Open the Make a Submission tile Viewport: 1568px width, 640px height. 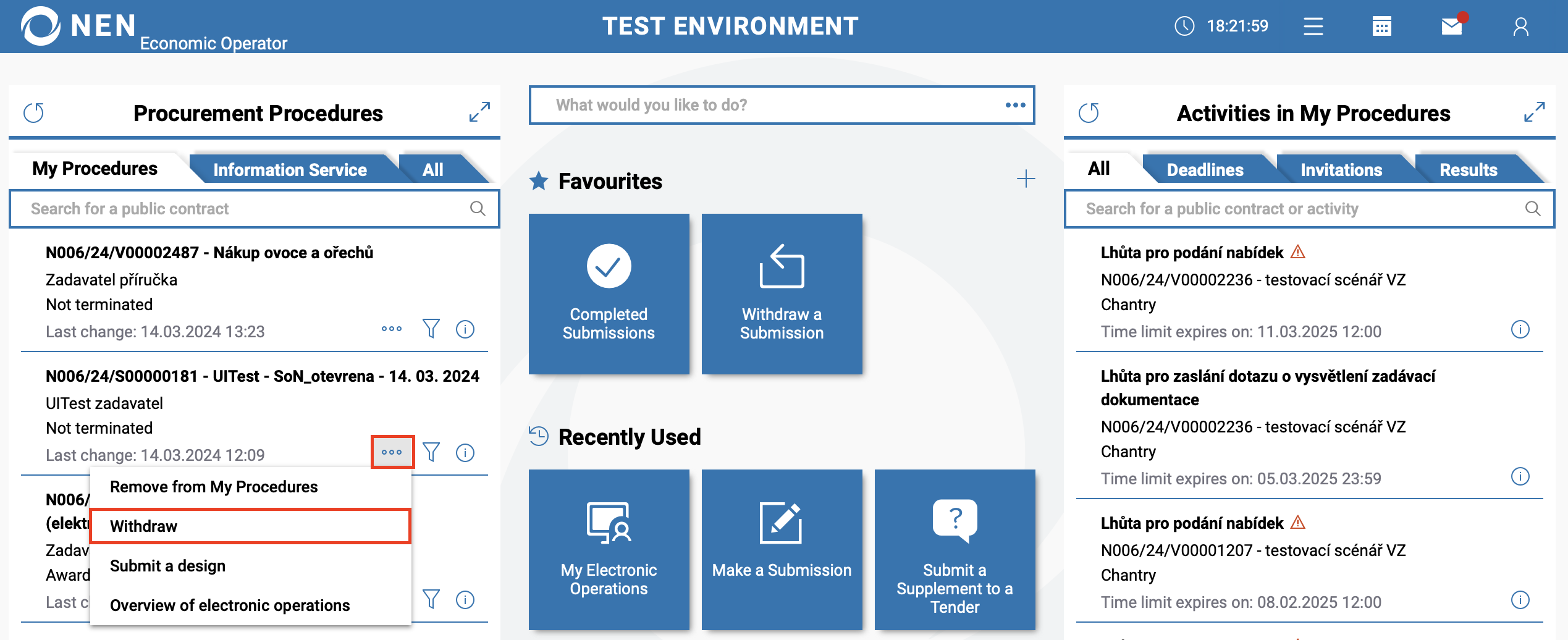782,550
